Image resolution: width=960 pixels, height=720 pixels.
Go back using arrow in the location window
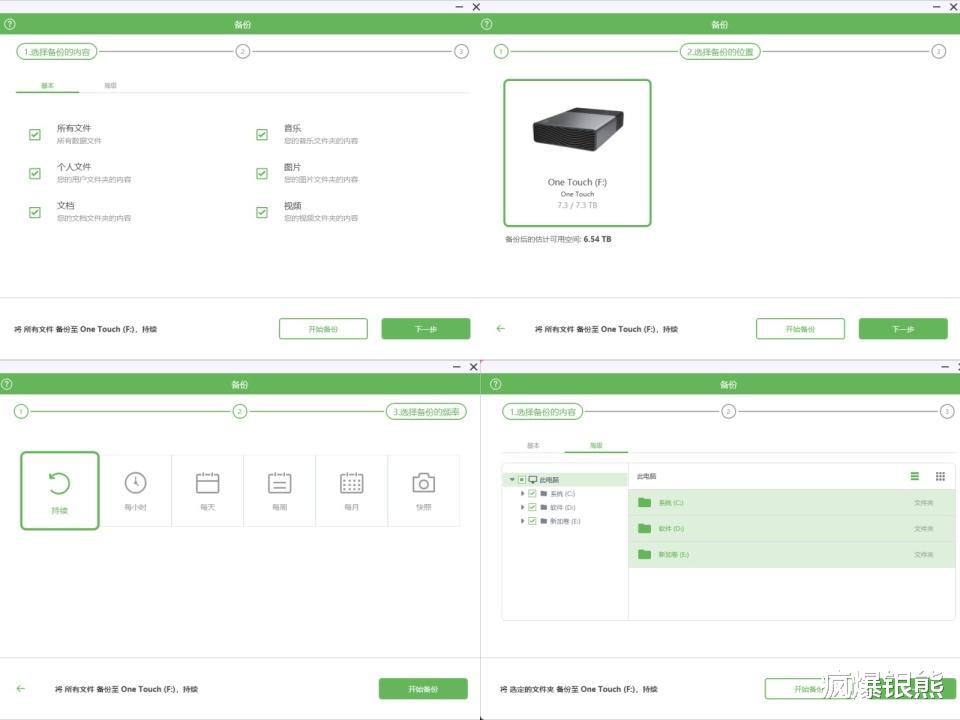(501, 329)
